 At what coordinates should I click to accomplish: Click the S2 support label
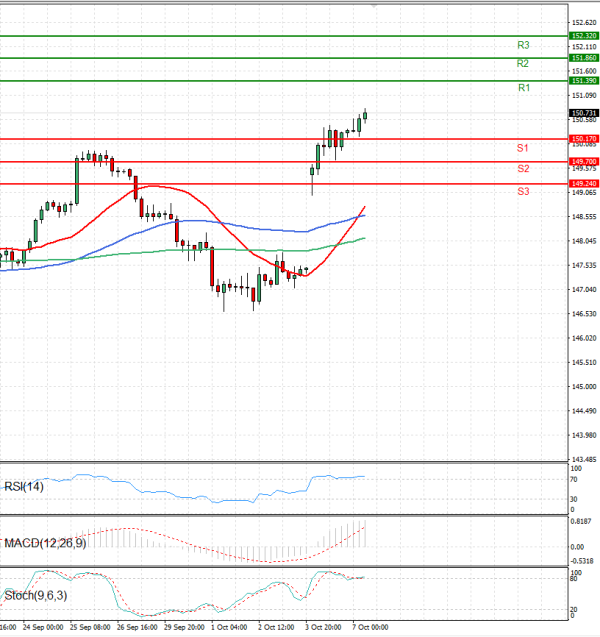523,169
